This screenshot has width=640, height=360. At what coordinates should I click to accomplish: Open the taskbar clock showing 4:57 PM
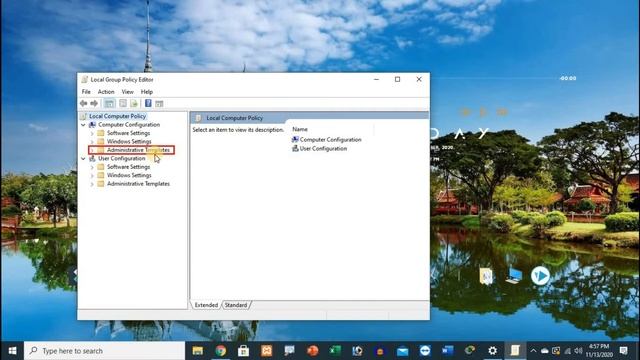tap(599, 351)
